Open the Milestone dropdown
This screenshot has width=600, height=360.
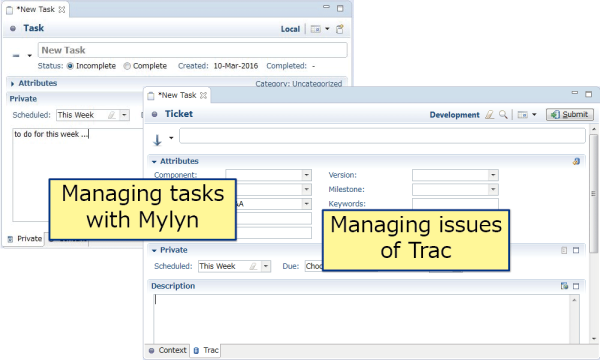(493, 189)
